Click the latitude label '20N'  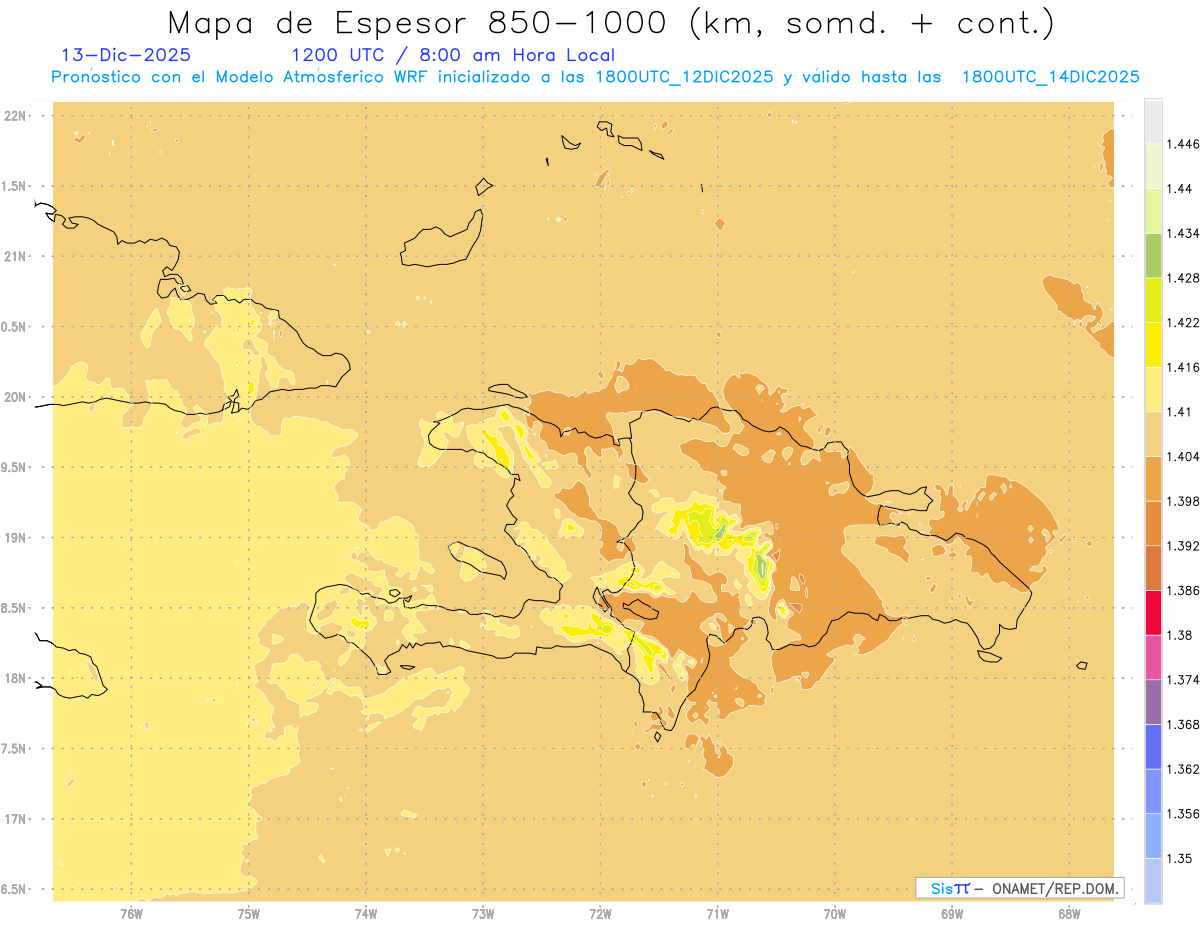click(x=15, y=397)
